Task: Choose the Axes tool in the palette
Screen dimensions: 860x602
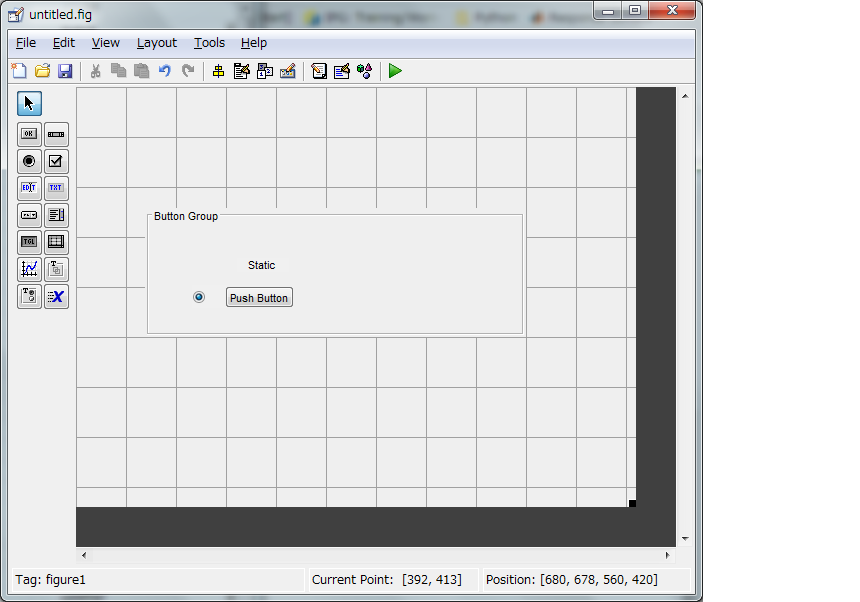Action: (x=29, y=268)
